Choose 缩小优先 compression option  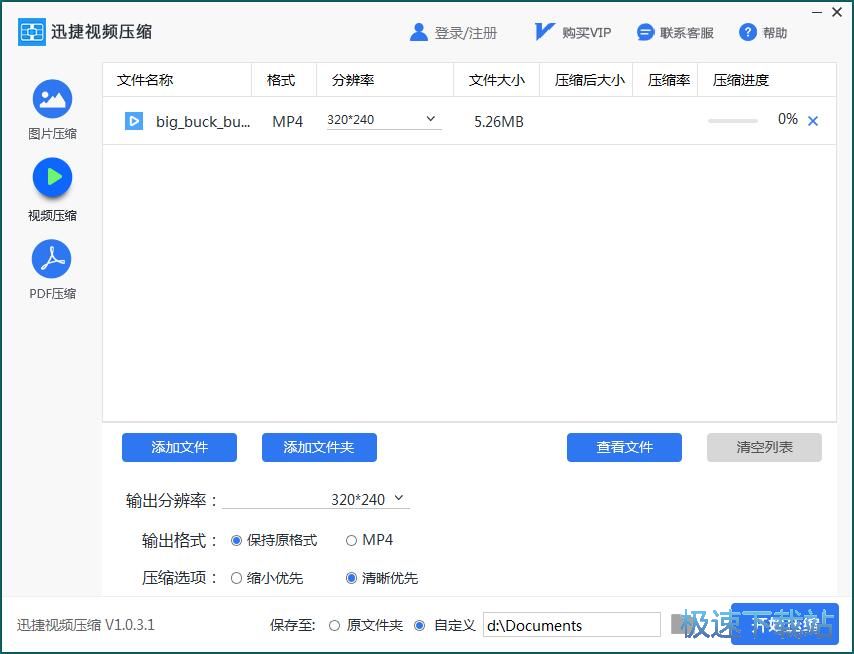[237, 578]
